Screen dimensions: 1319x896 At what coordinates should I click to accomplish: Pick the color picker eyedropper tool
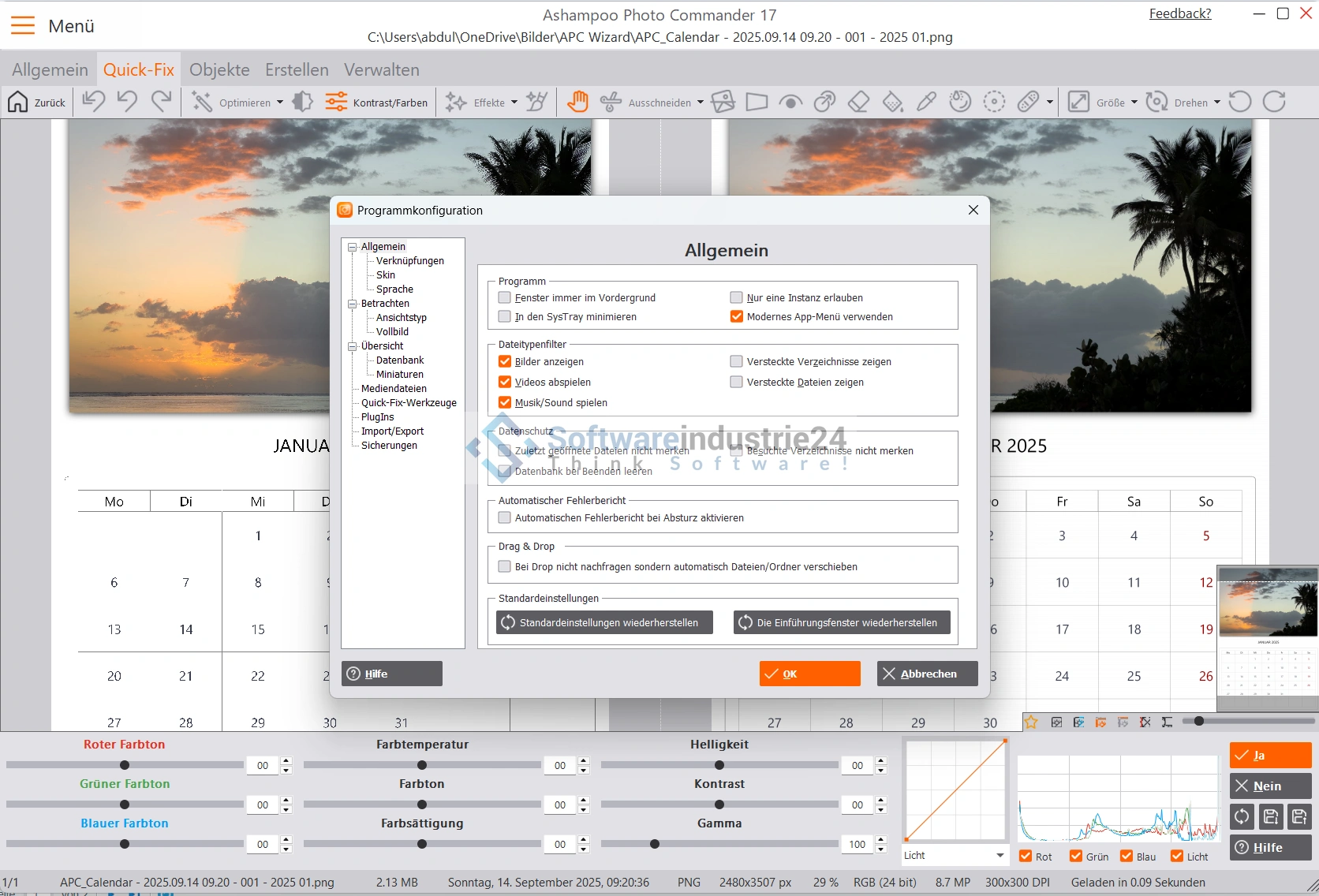tap(926, 102)
